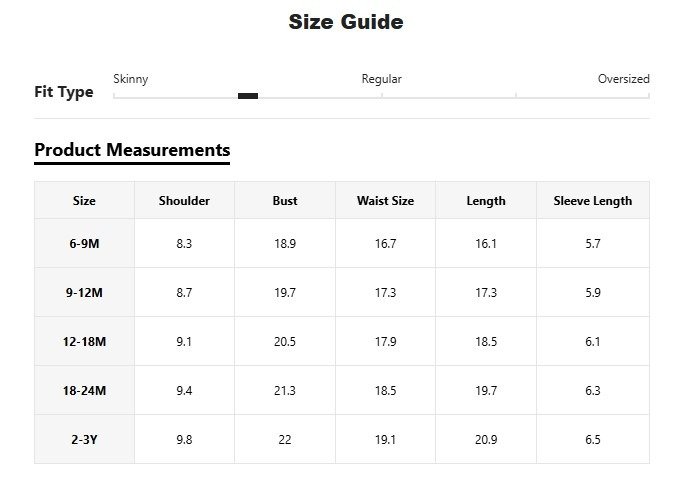Select the 12-18M size row label
Image resolution: width=678 pixels, height=480 pixels.
point(84,341)
